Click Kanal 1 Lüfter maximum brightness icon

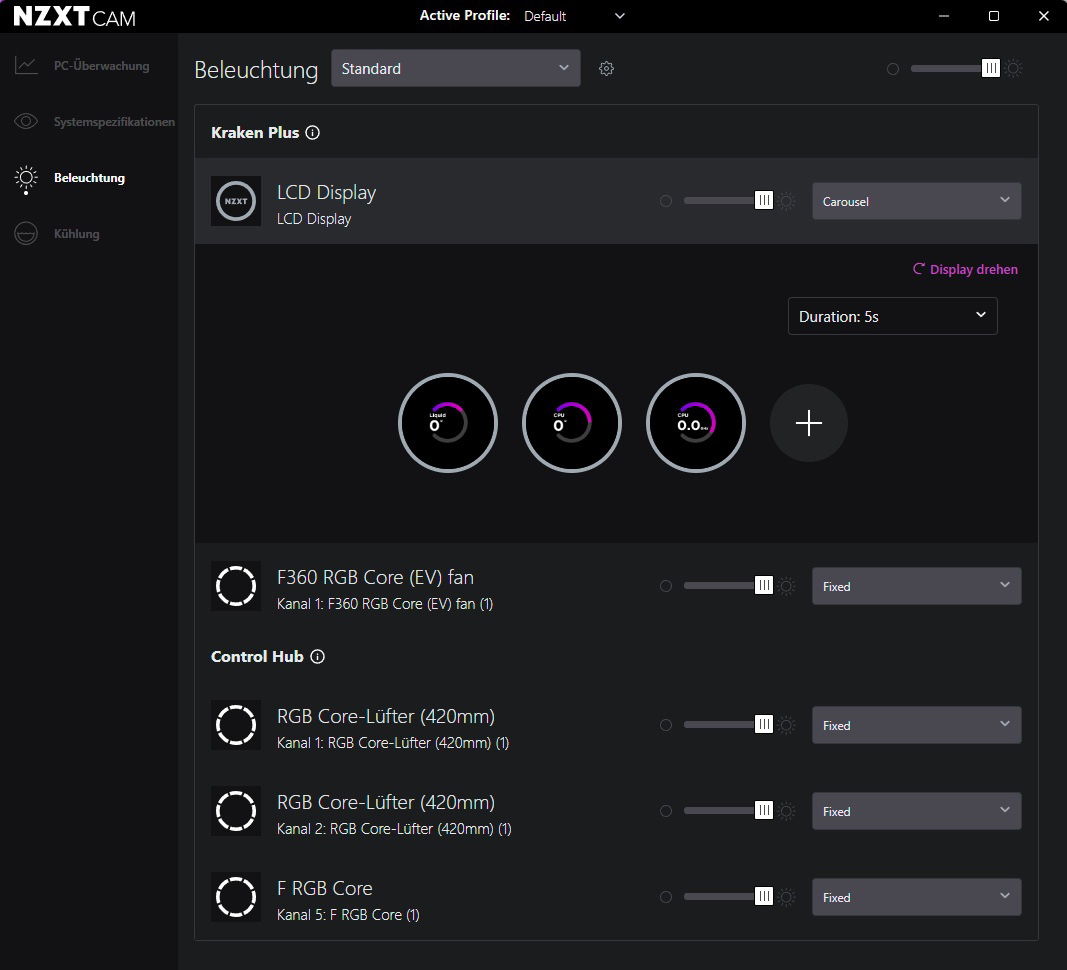787,725
